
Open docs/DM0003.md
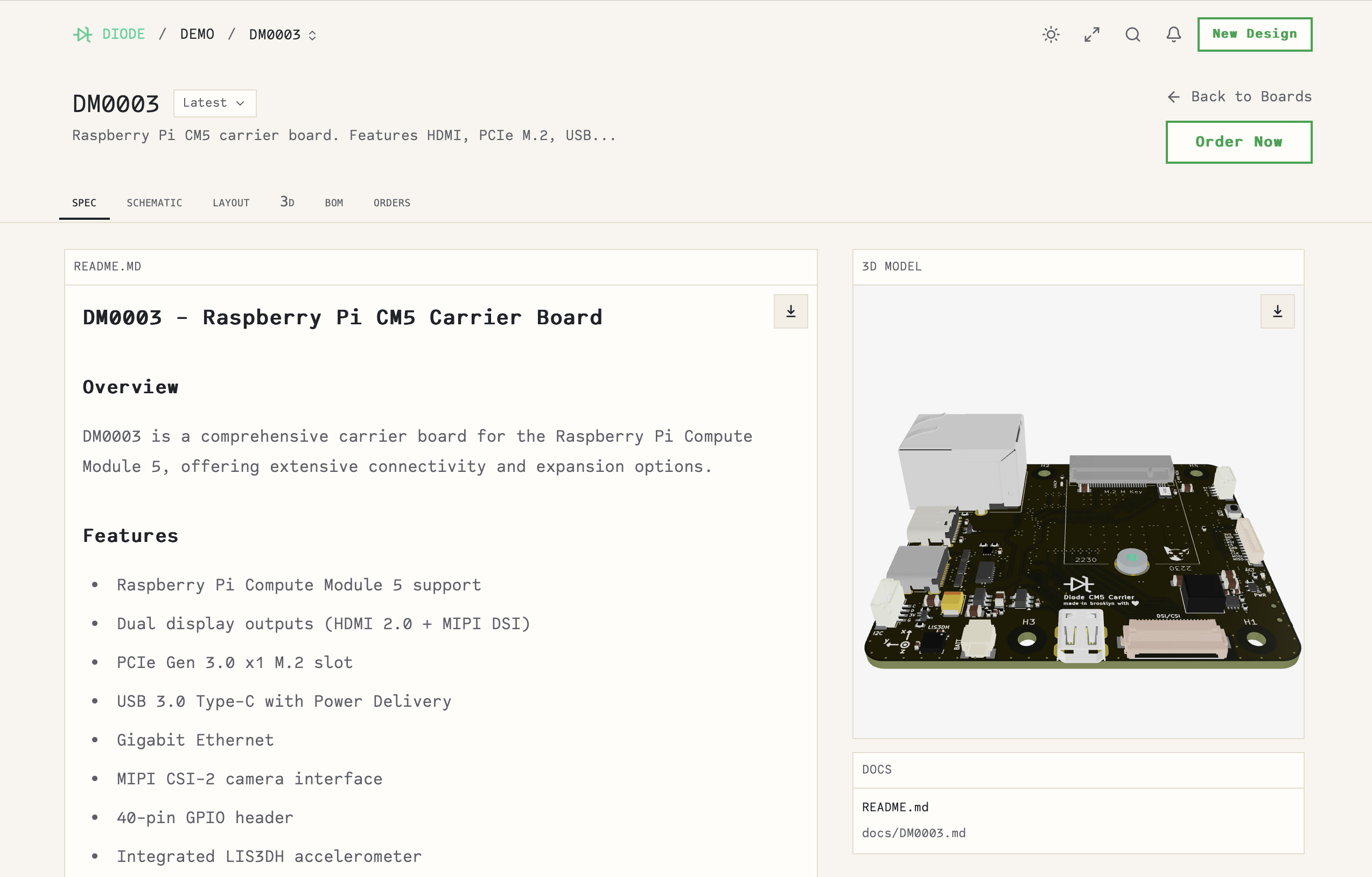(x=913, y=832)
